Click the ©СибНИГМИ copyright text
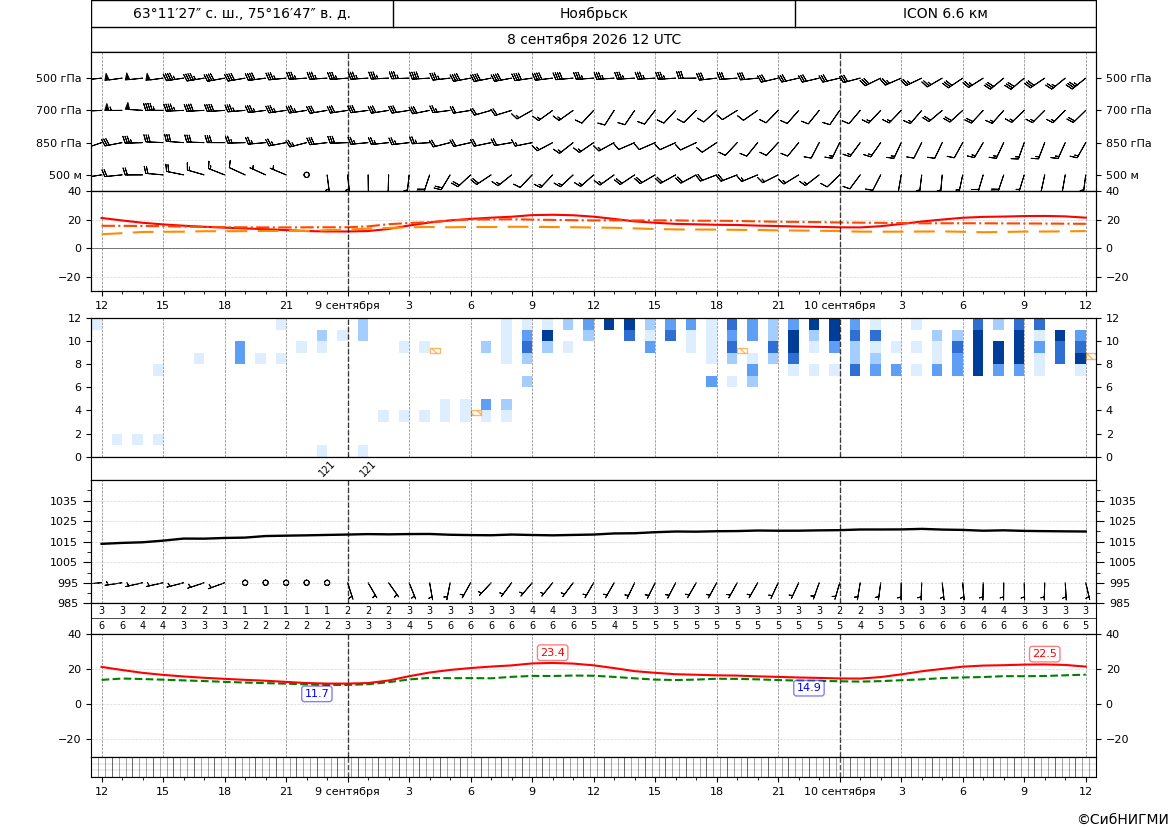Viewport: 1169px width, 827px height. pos(1123,819)
